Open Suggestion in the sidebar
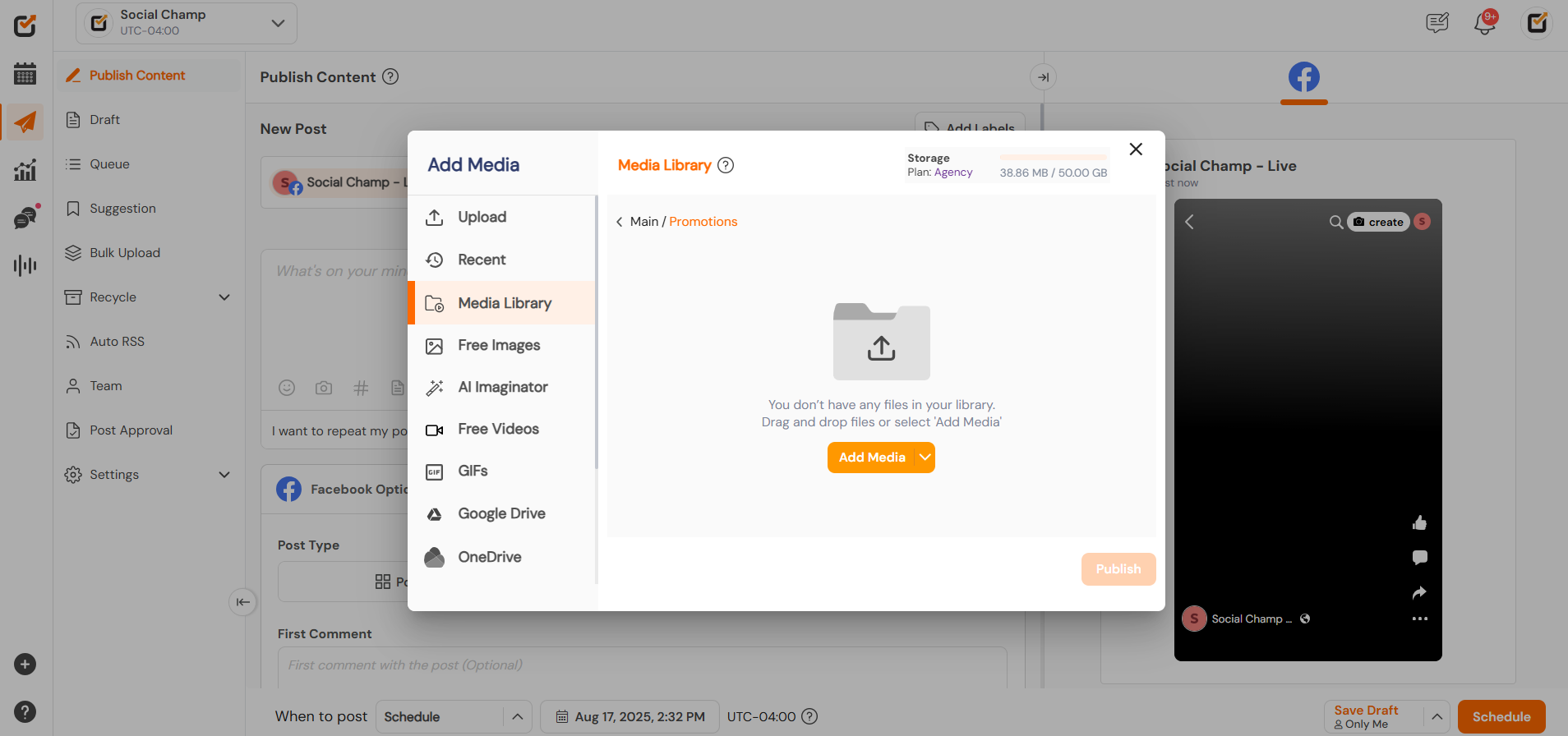1568x736 pixels. click(x=149, y=209)
